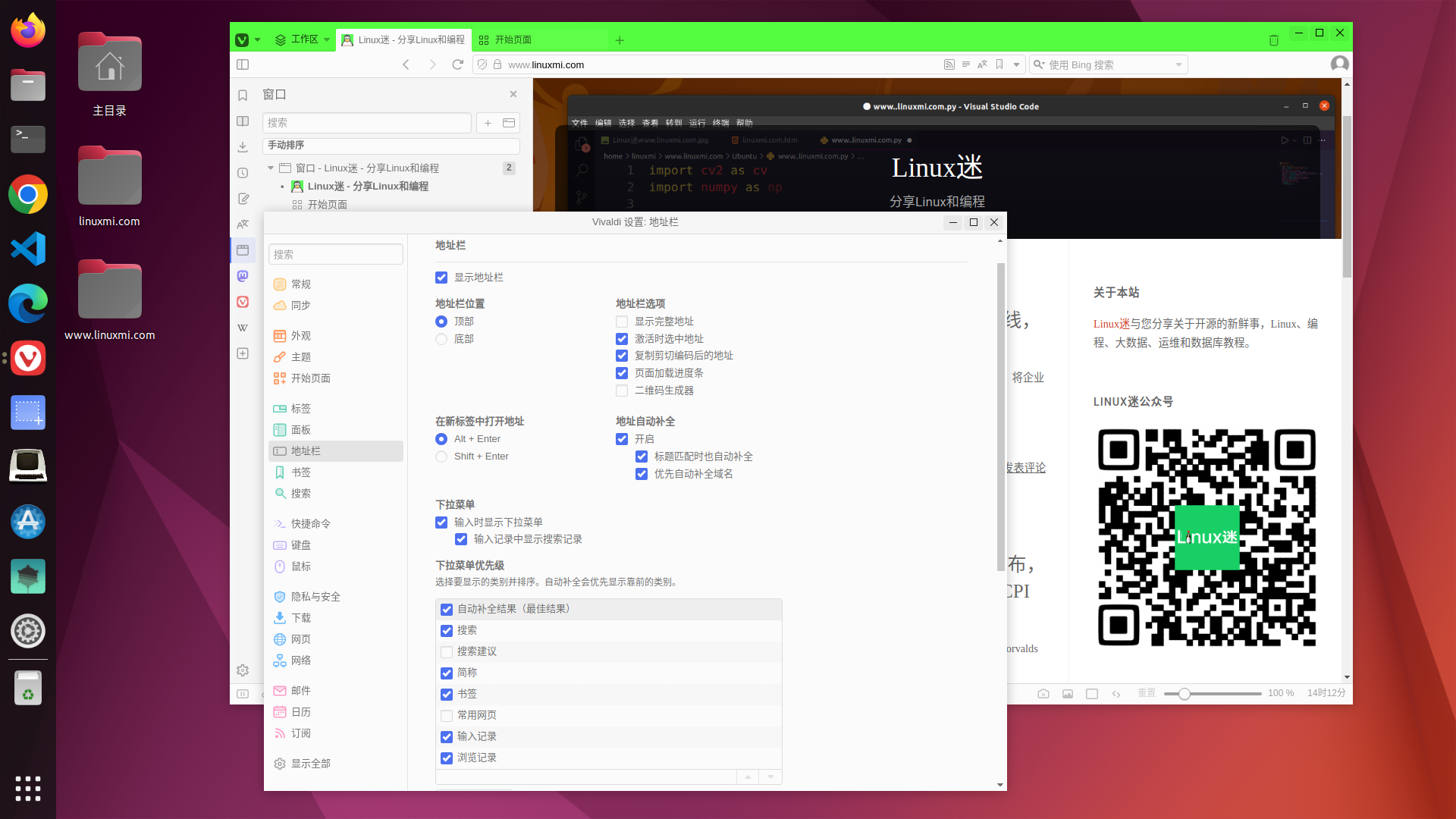Enable 二维码生成器 checkbox

(622, 391)
